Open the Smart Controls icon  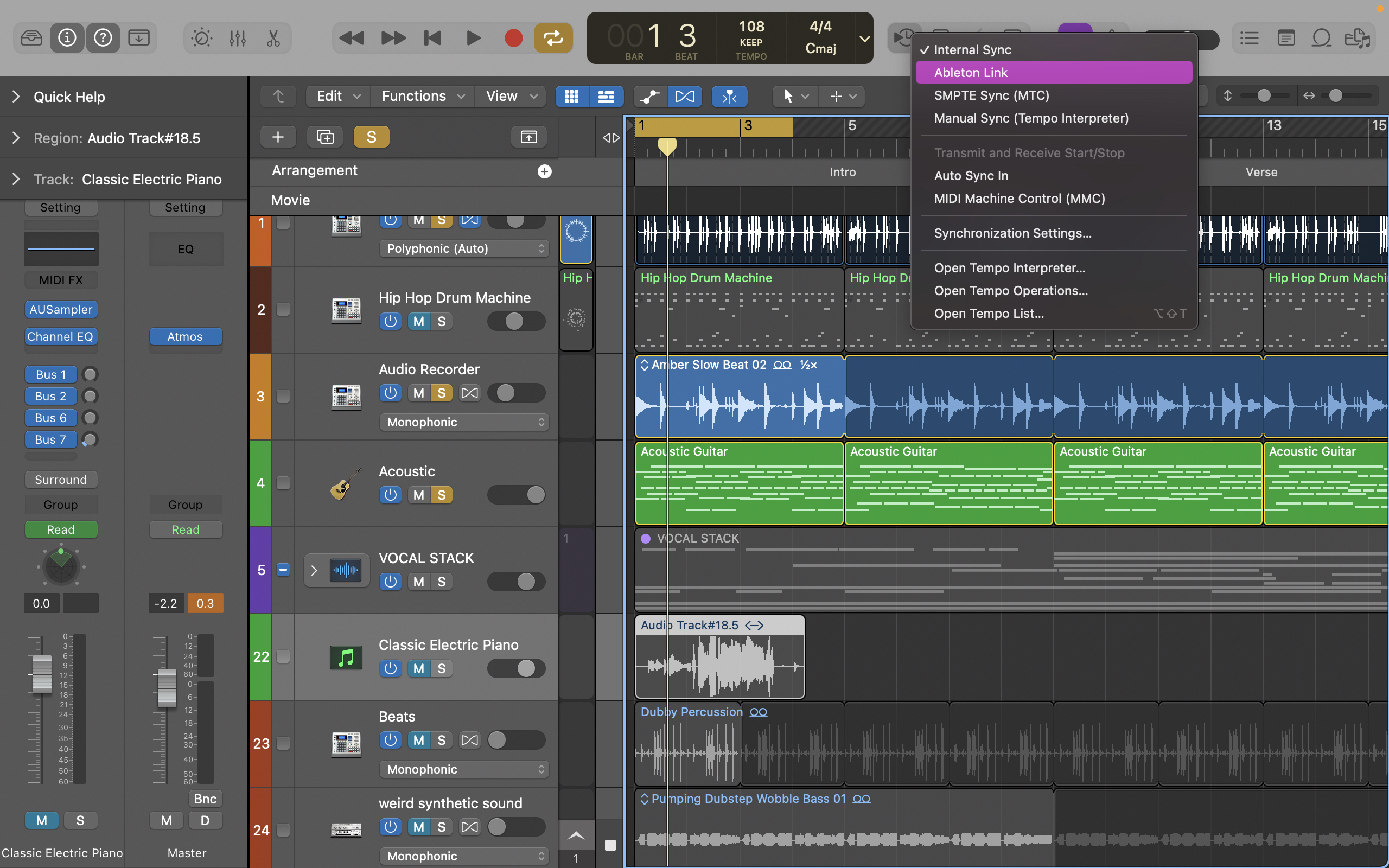[201, 38]
